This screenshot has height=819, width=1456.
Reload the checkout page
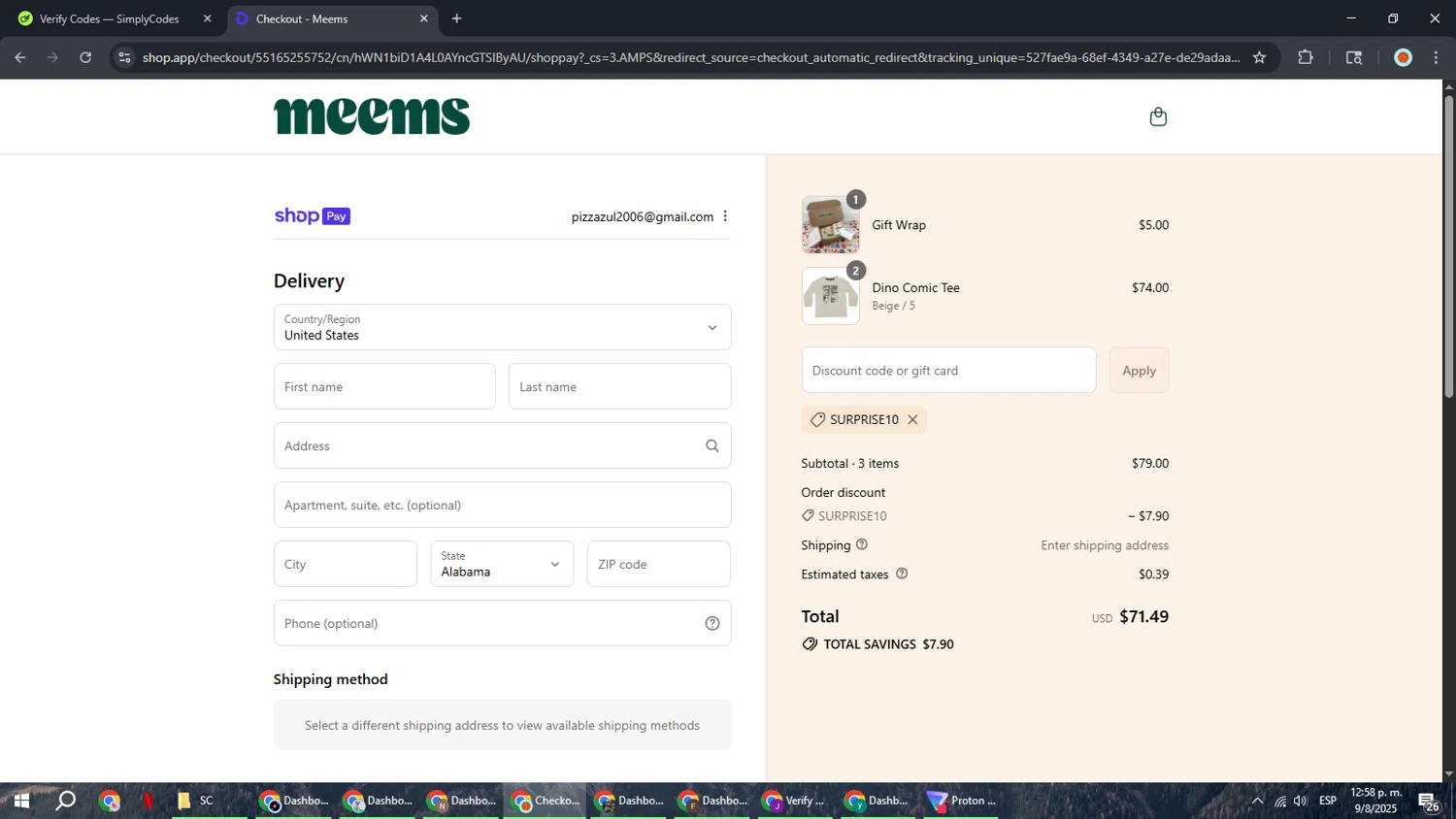pos(85,57)
